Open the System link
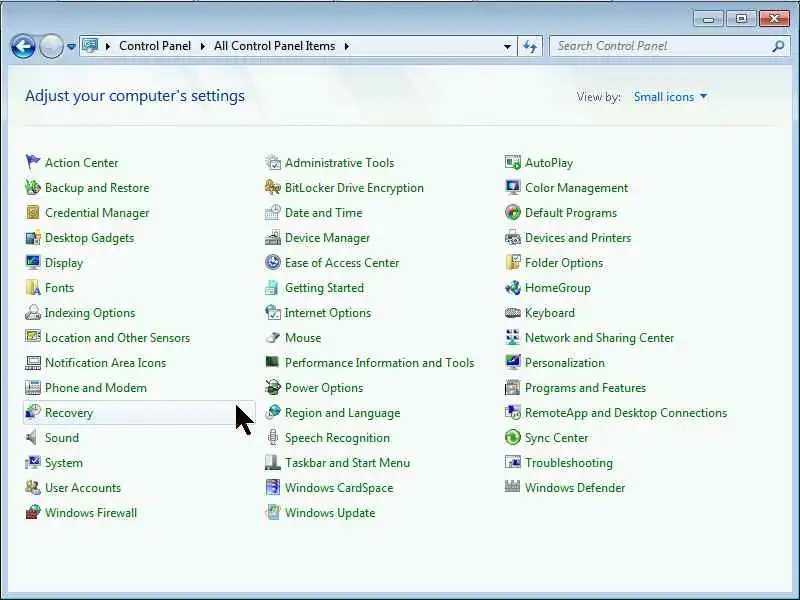The height and width of the screenshot is (600, 800). coord(64,462)
